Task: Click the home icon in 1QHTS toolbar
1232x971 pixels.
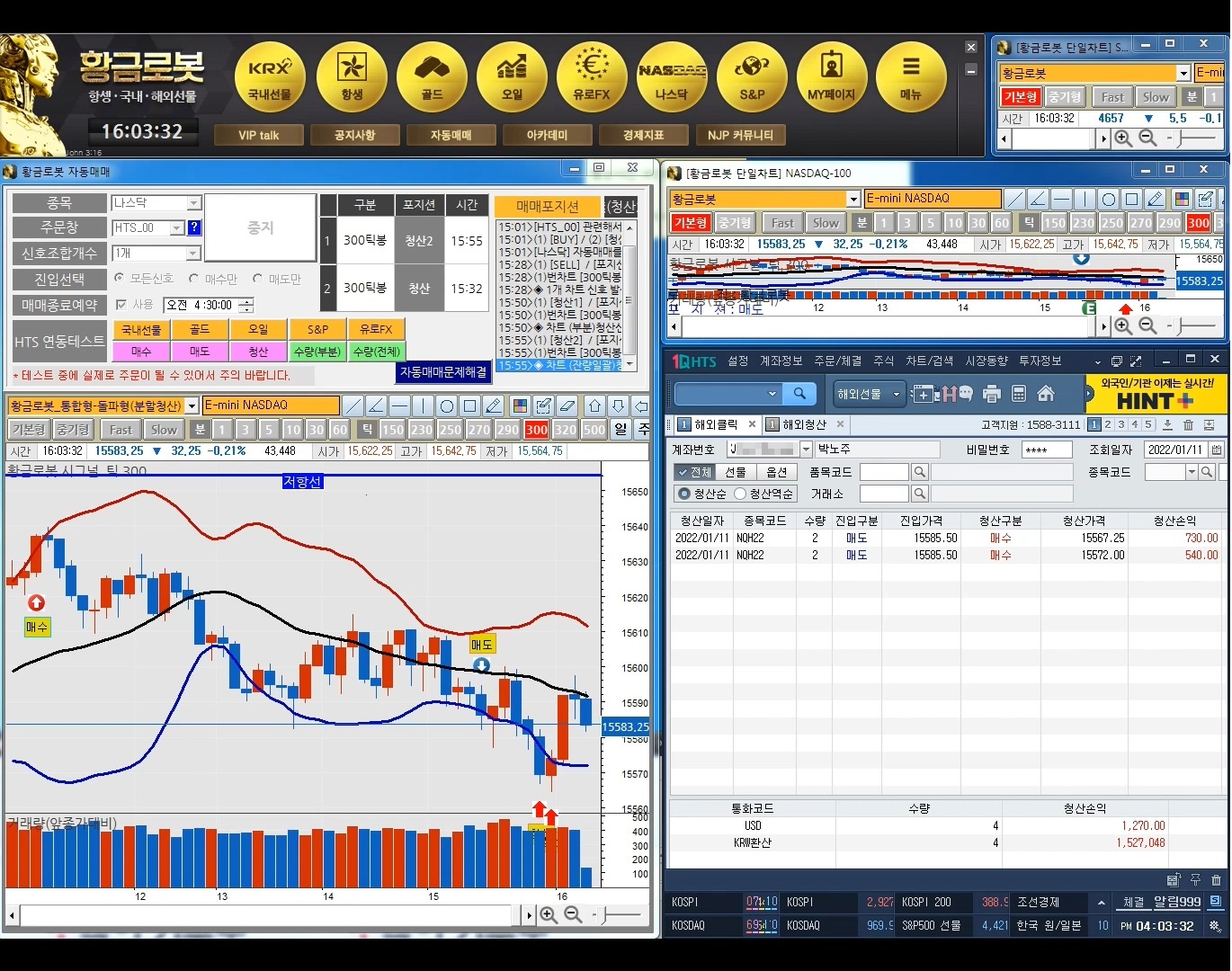Action: pos(1045,393)
